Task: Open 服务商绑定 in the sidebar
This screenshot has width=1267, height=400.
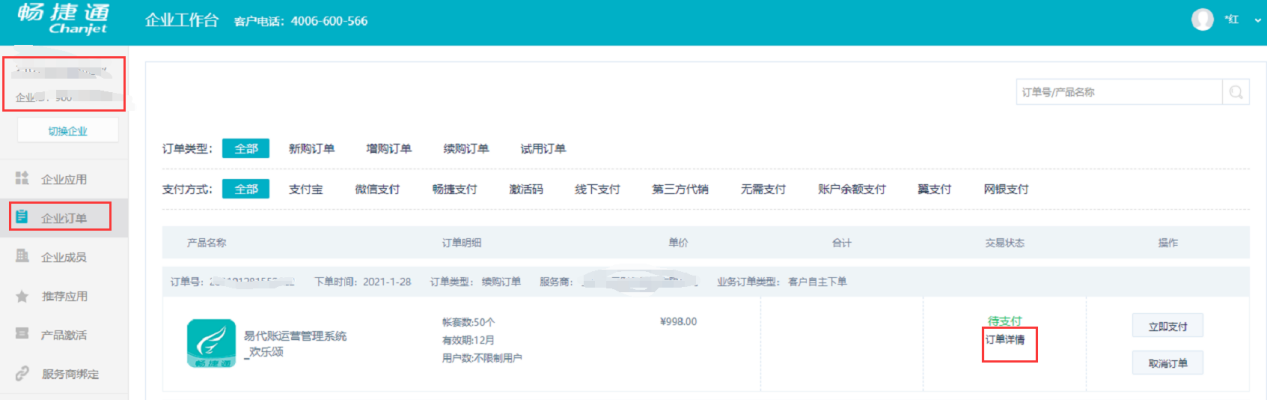Action: [x=71, y=374]
